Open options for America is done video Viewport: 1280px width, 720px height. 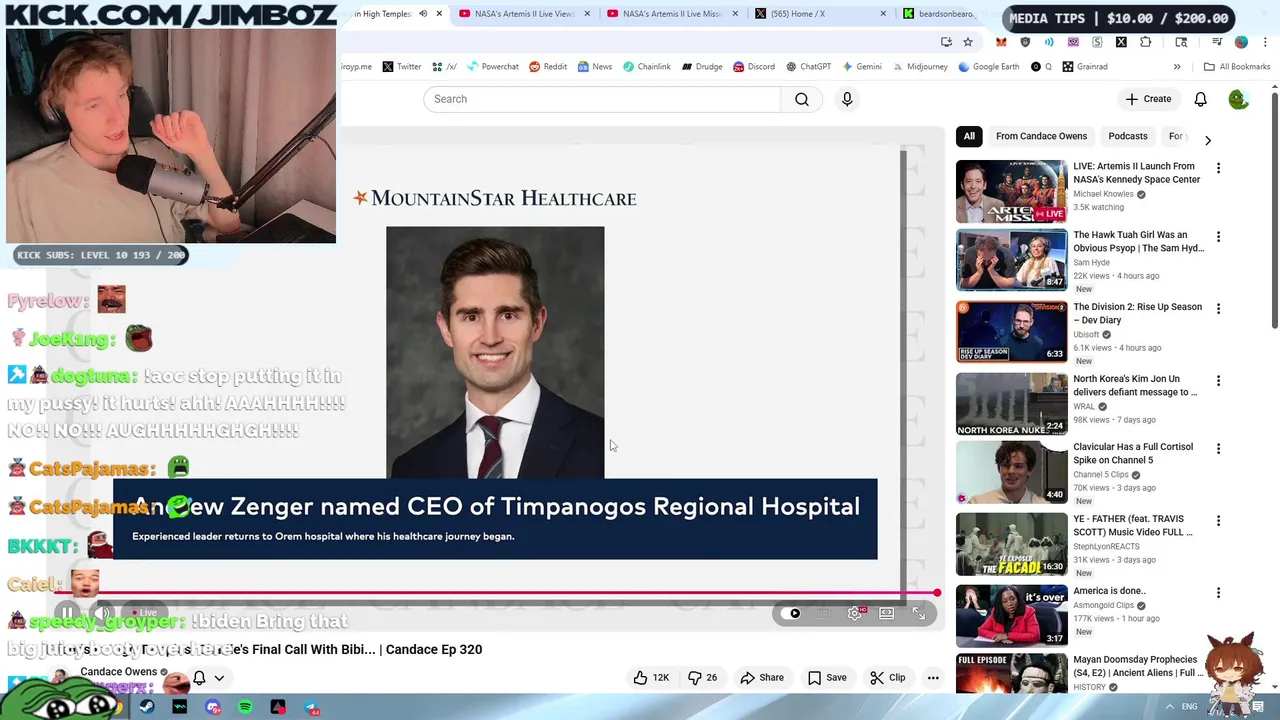coord(1218,593)
